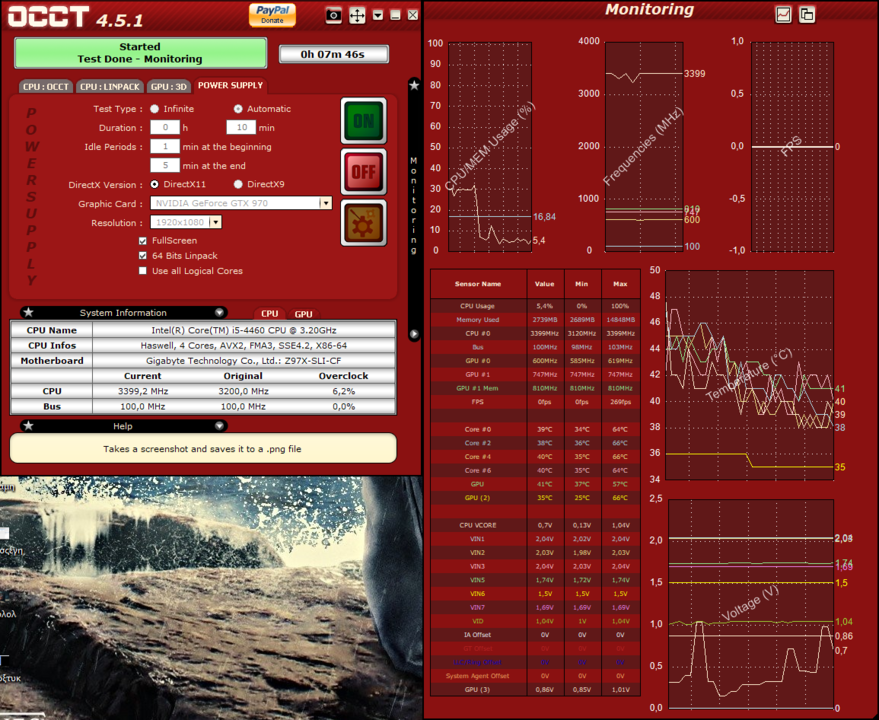Click the Duration minutes input field
Screen dimensions: 879x720
click(241, 127)
